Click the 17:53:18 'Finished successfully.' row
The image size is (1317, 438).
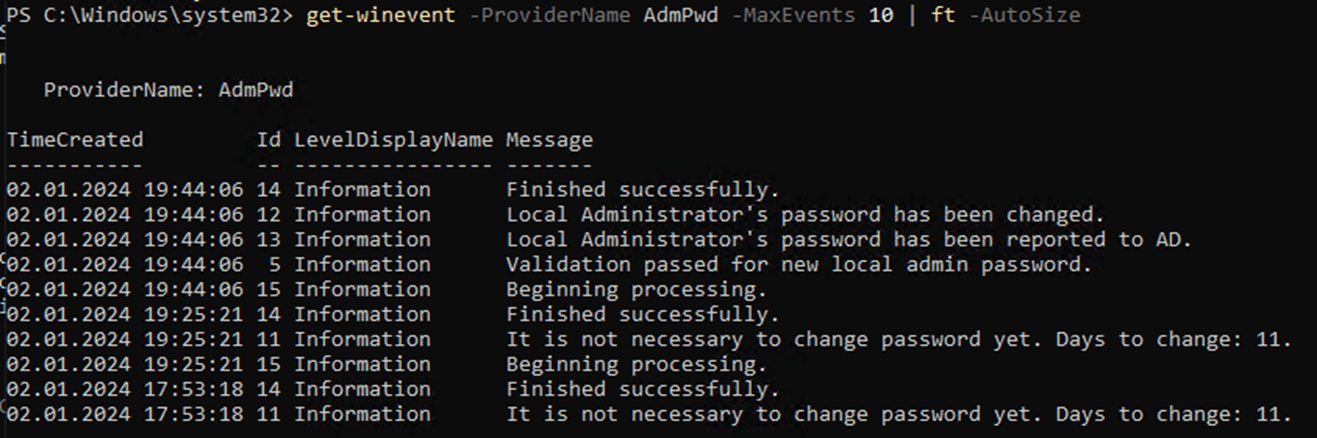392,390
